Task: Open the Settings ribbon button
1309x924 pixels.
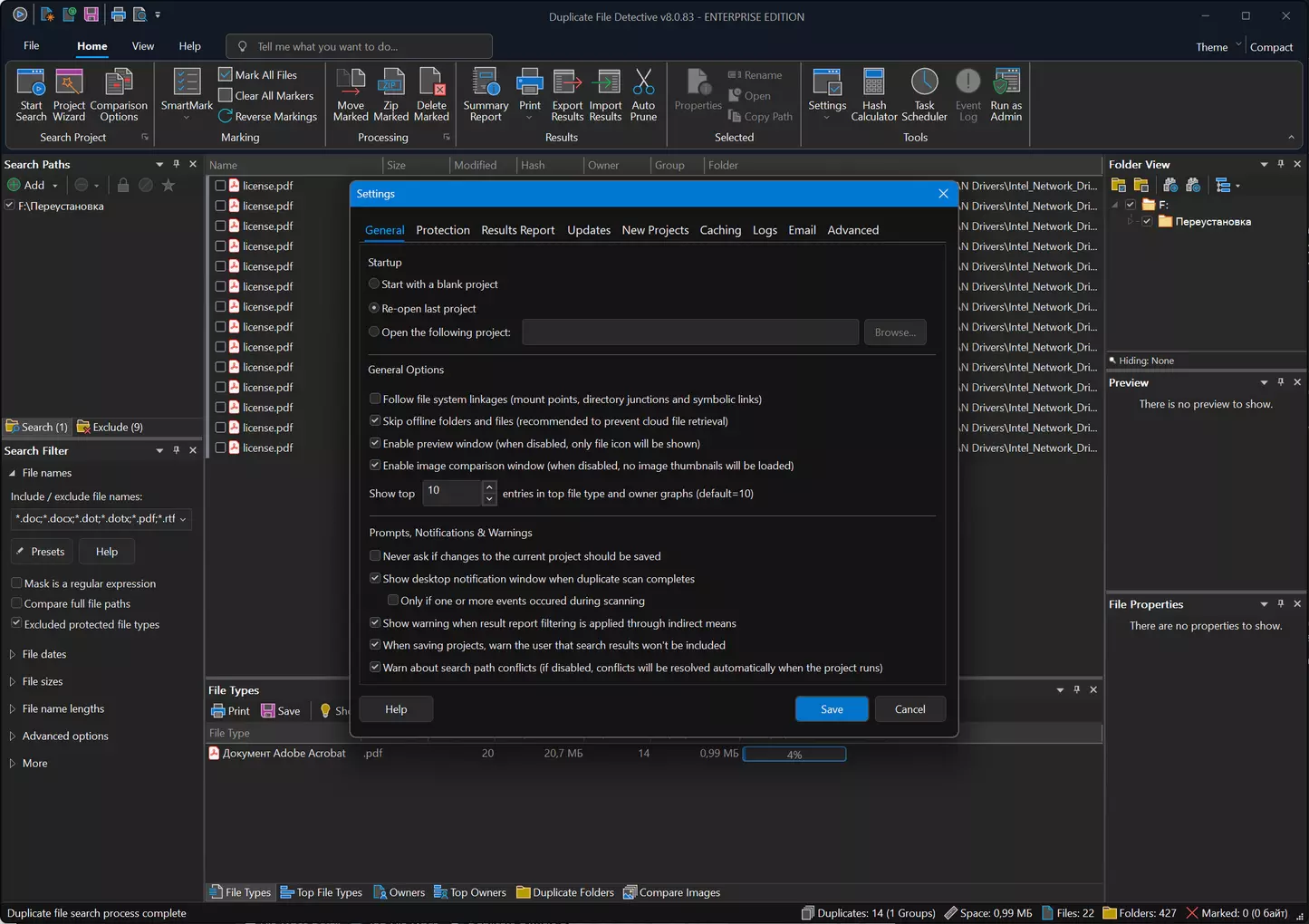Action: click(827, 95)
